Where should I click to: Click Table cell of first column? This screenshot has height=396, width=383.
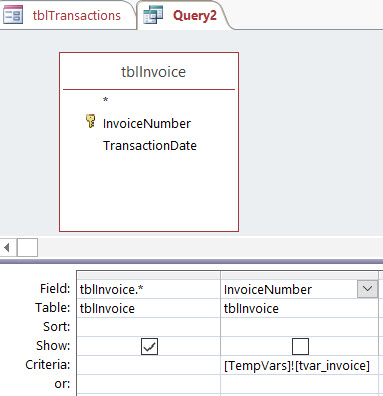[149, 308]
